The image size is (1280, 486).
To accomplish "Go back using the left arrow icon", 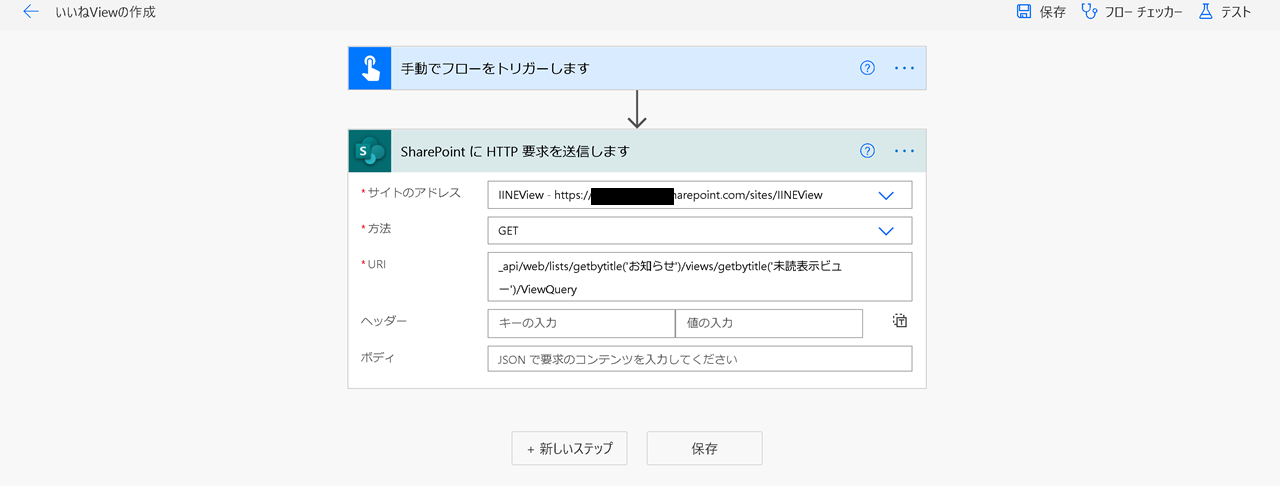I will coord(31,12).
